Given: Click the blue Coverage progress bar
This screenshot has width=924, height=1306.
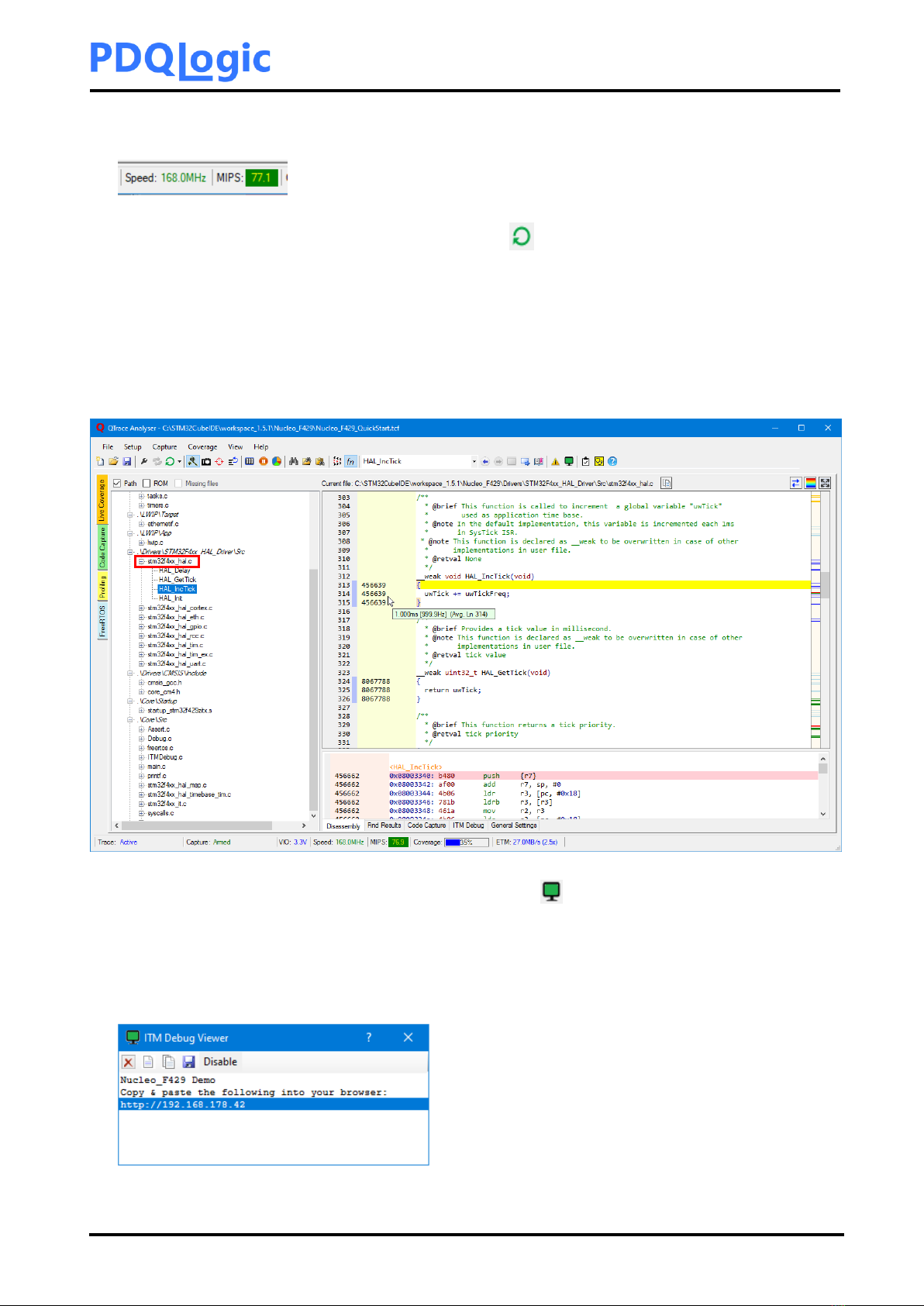Looking at the screenshot, I should [466, 843].
